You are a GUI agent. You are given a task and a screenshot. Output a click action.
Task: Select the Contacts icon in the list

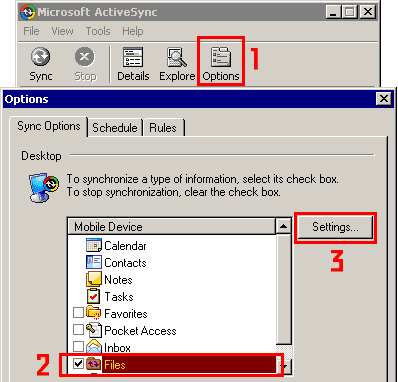coord(94,262)
